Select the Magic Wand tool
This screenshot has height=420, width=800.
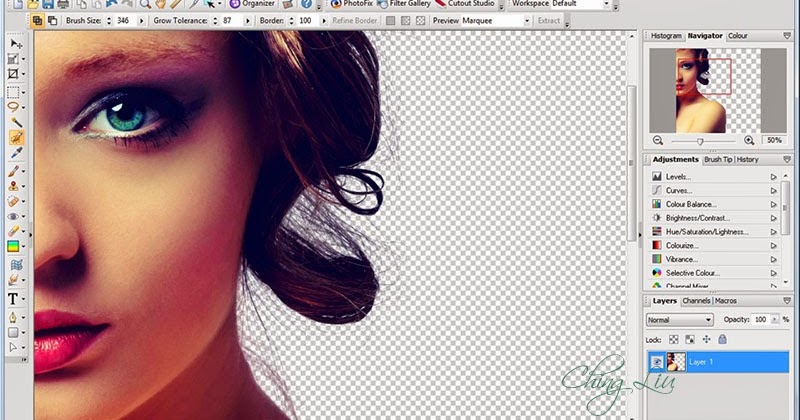coord(16,122)
